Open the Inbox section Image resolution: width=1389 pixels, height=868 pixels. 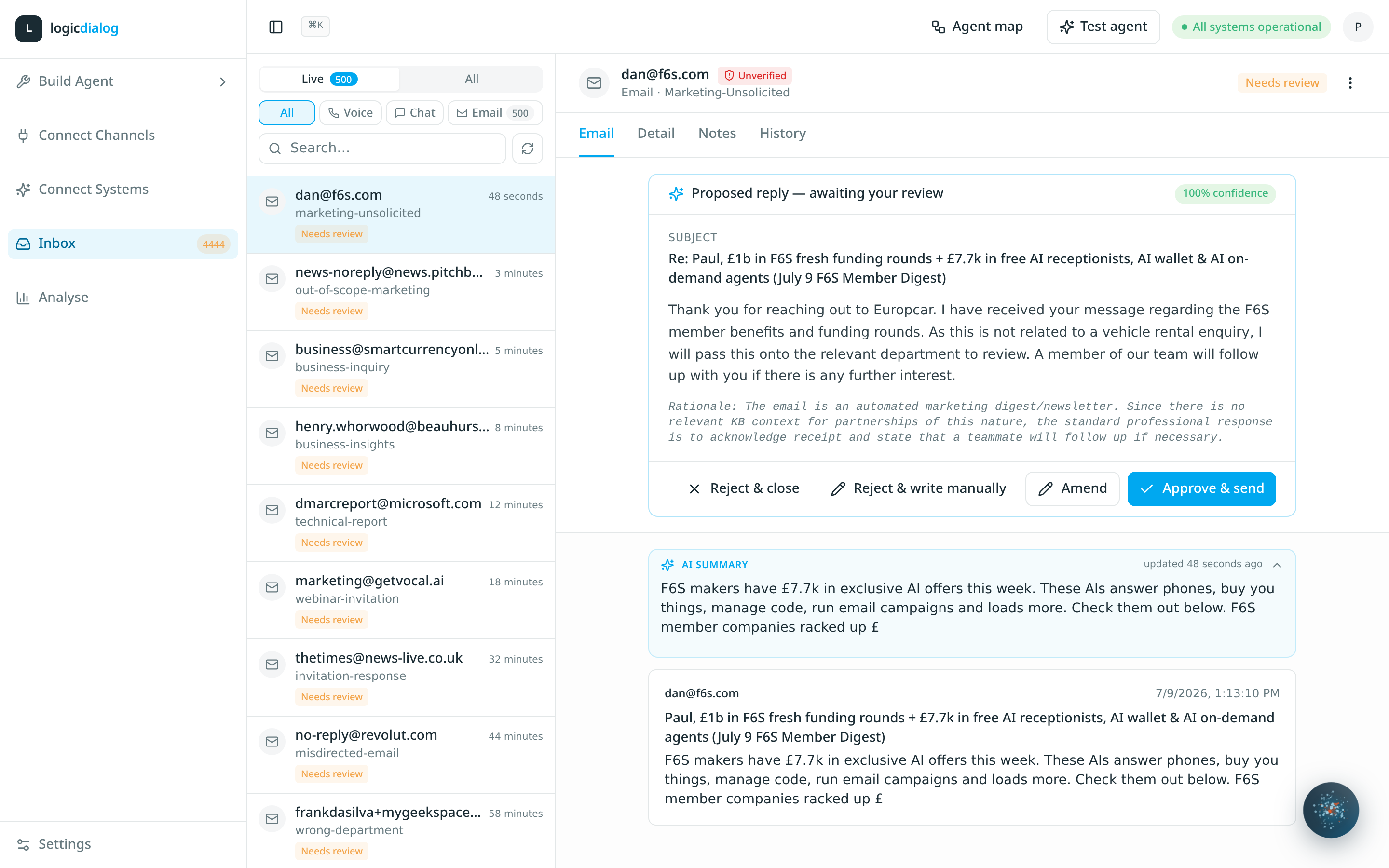[x=122, y=244]
